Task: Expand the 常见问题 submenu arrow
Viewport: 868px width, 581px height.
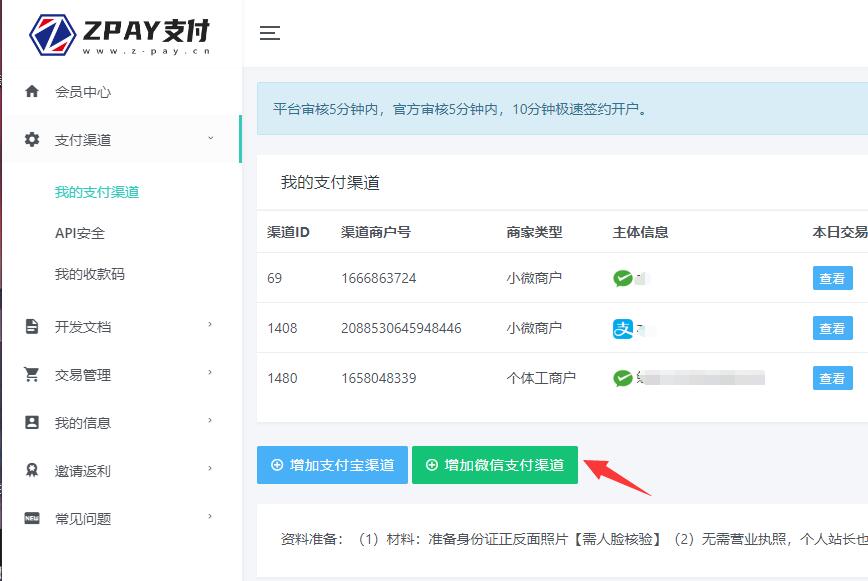Action: (x=210, y=517)
